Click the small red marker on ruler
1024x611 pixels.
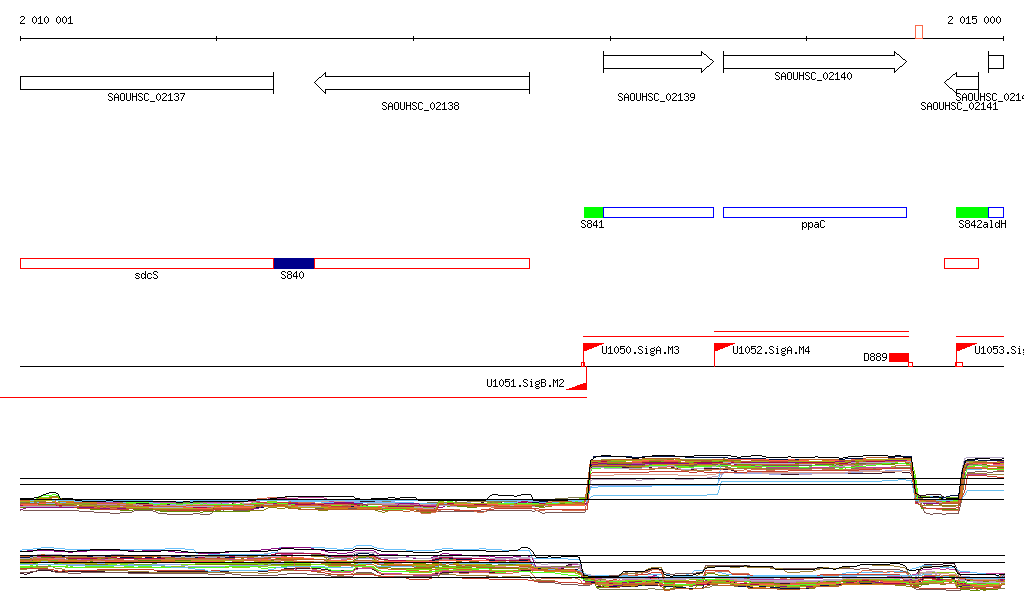point(919,32)
